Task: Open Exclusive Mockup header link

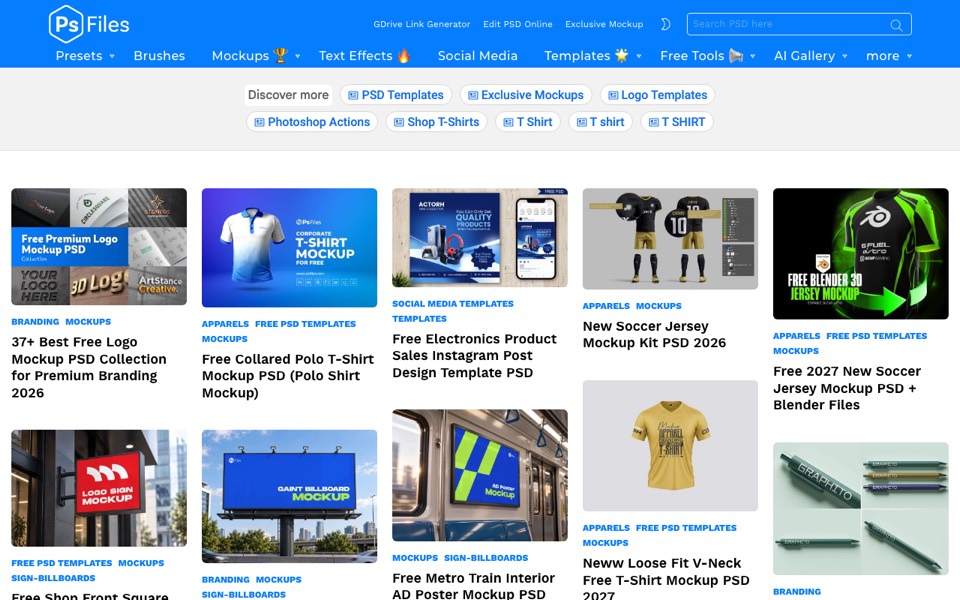Action: tap(604, 24)
